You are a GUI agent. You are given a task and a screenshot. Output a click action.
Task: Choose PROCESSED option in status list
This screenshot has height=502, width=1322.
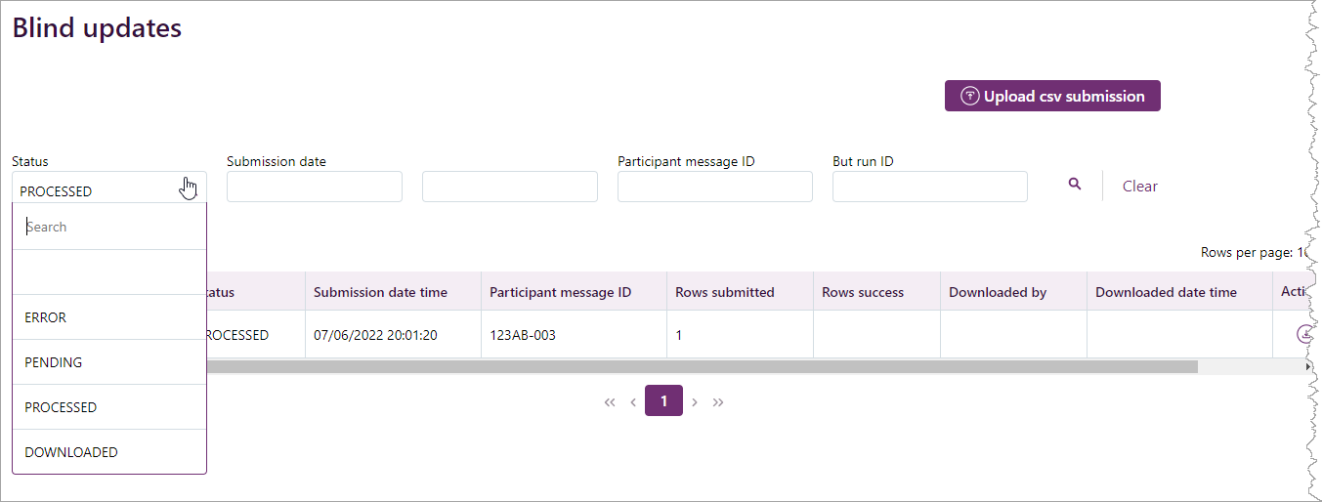point(109,407)
